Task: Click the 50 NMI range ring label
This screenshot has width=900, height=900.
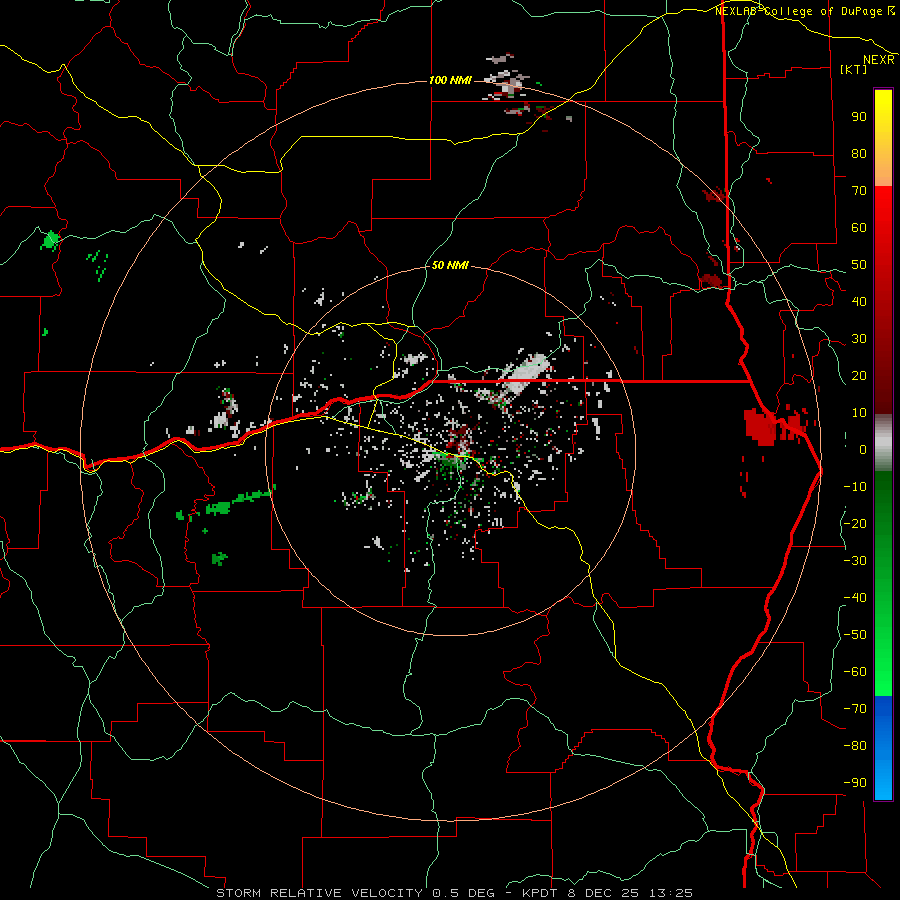Action: click(450, 265)
